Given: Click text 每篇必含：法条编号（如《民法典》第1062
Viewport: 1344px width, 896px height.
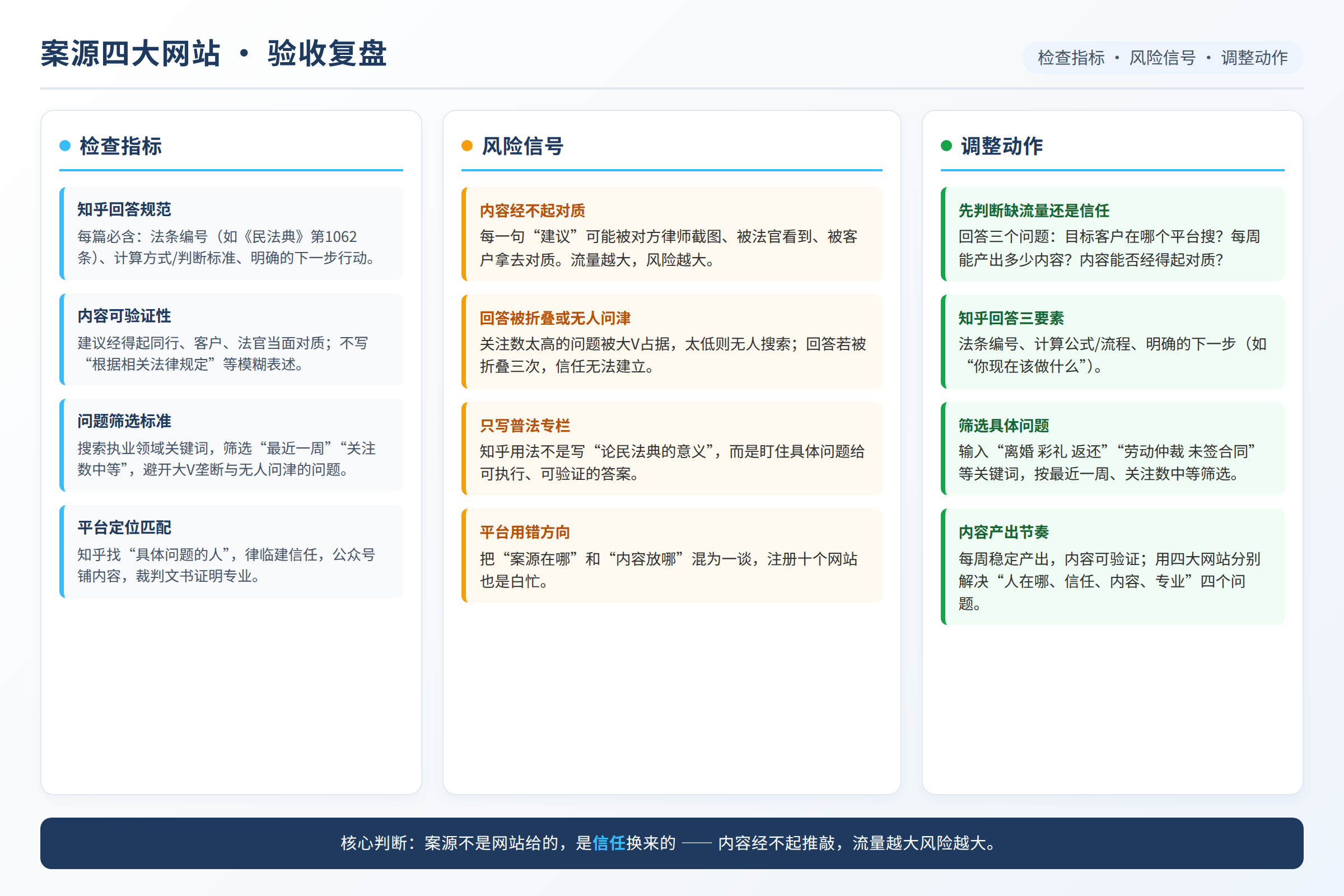Looking at the screenshot, I should pyautogui.click(x=217, y=236).
